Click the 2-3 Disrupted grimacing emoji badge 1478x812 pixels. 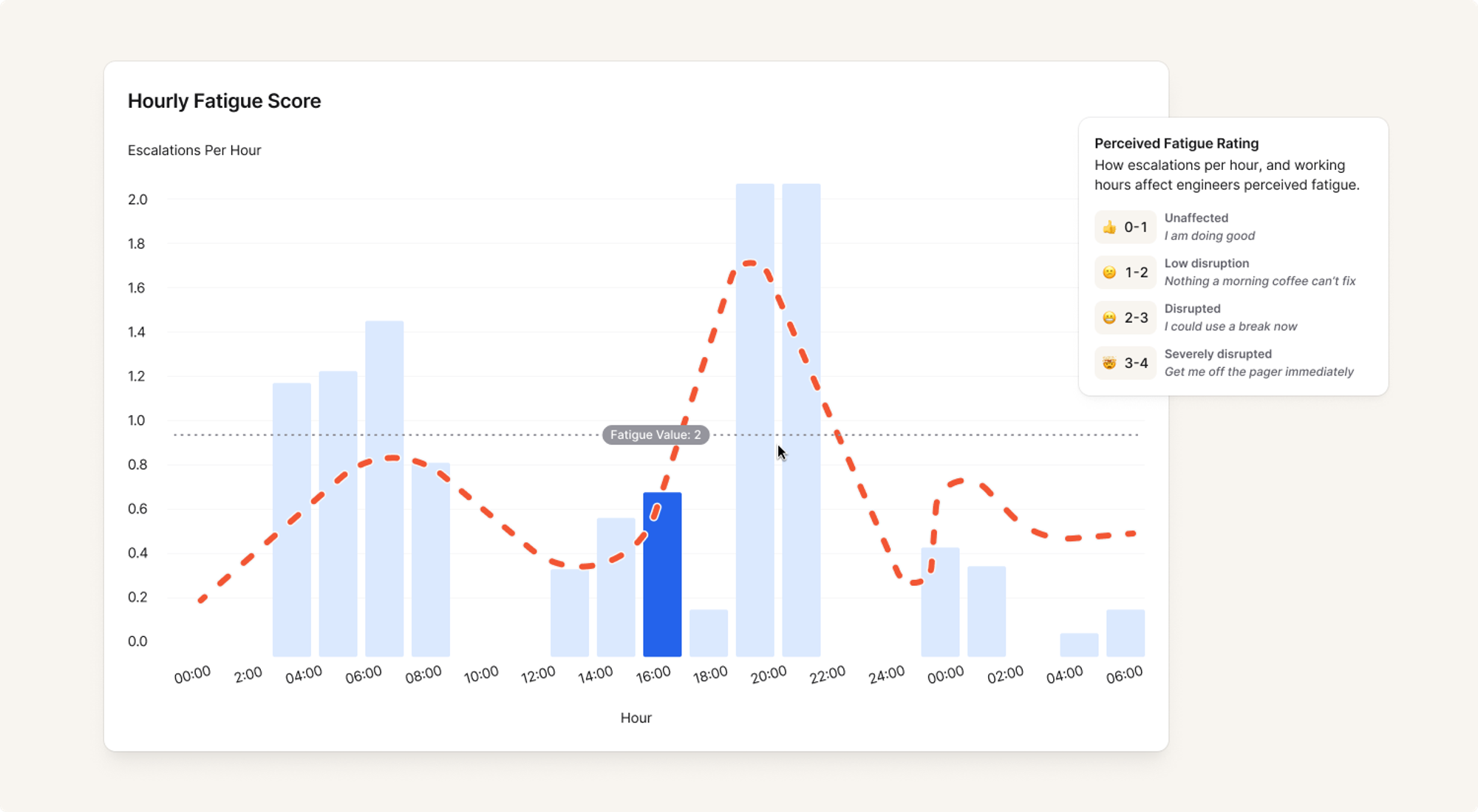coord(1125,318)
